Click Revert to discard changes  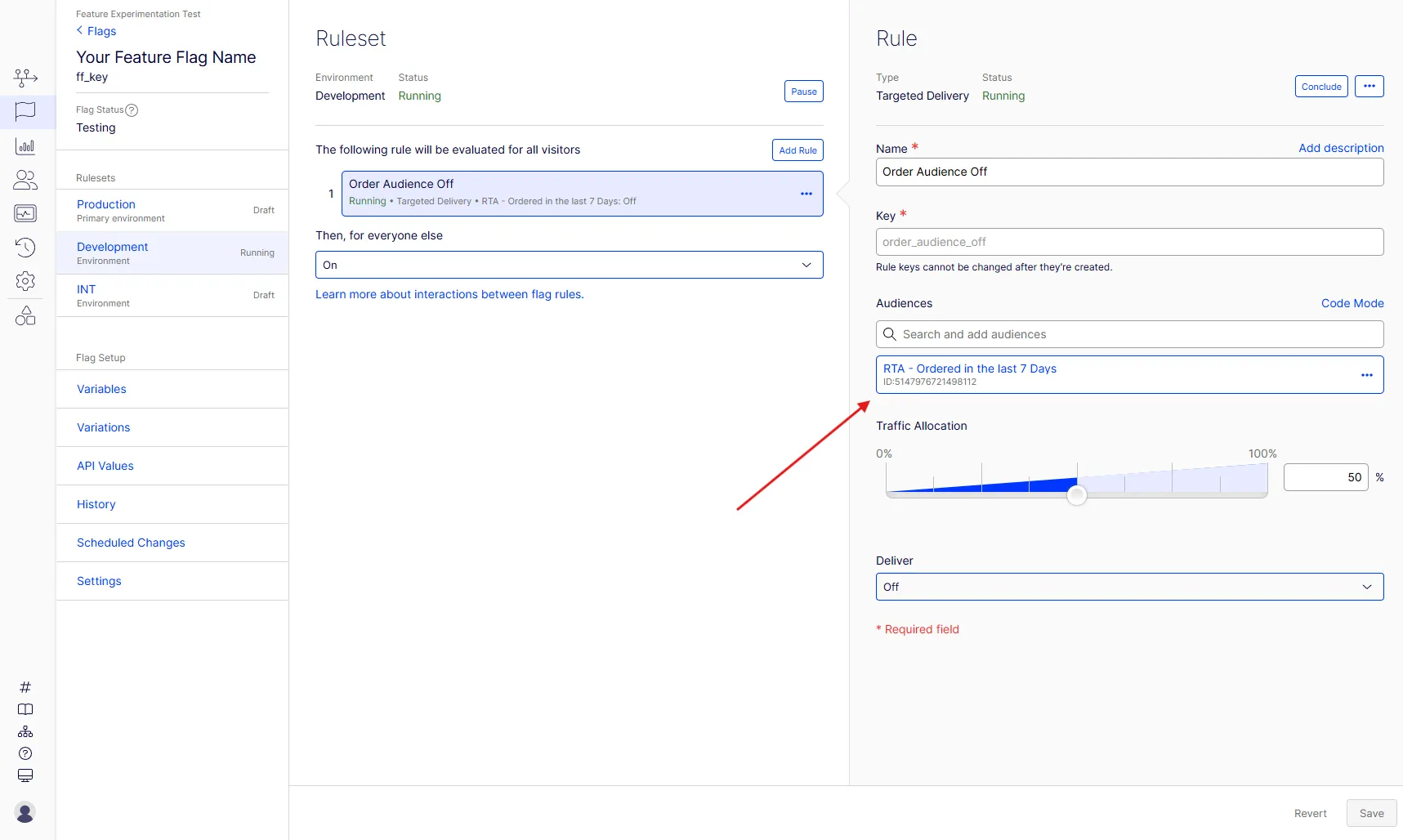coord(1311,813)
